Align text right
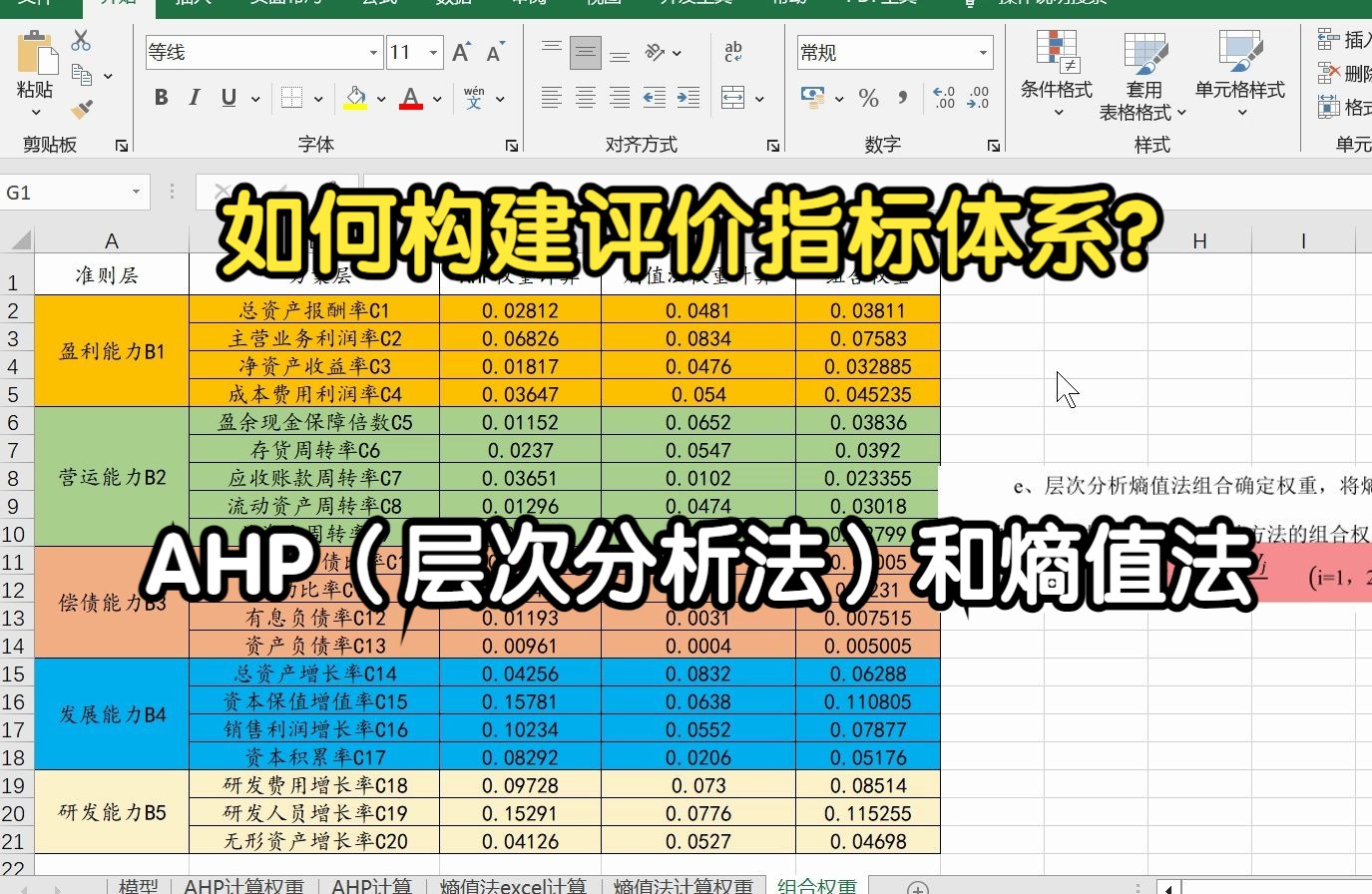The width and height of the screenshot is (1372, 894). (620, 98)
